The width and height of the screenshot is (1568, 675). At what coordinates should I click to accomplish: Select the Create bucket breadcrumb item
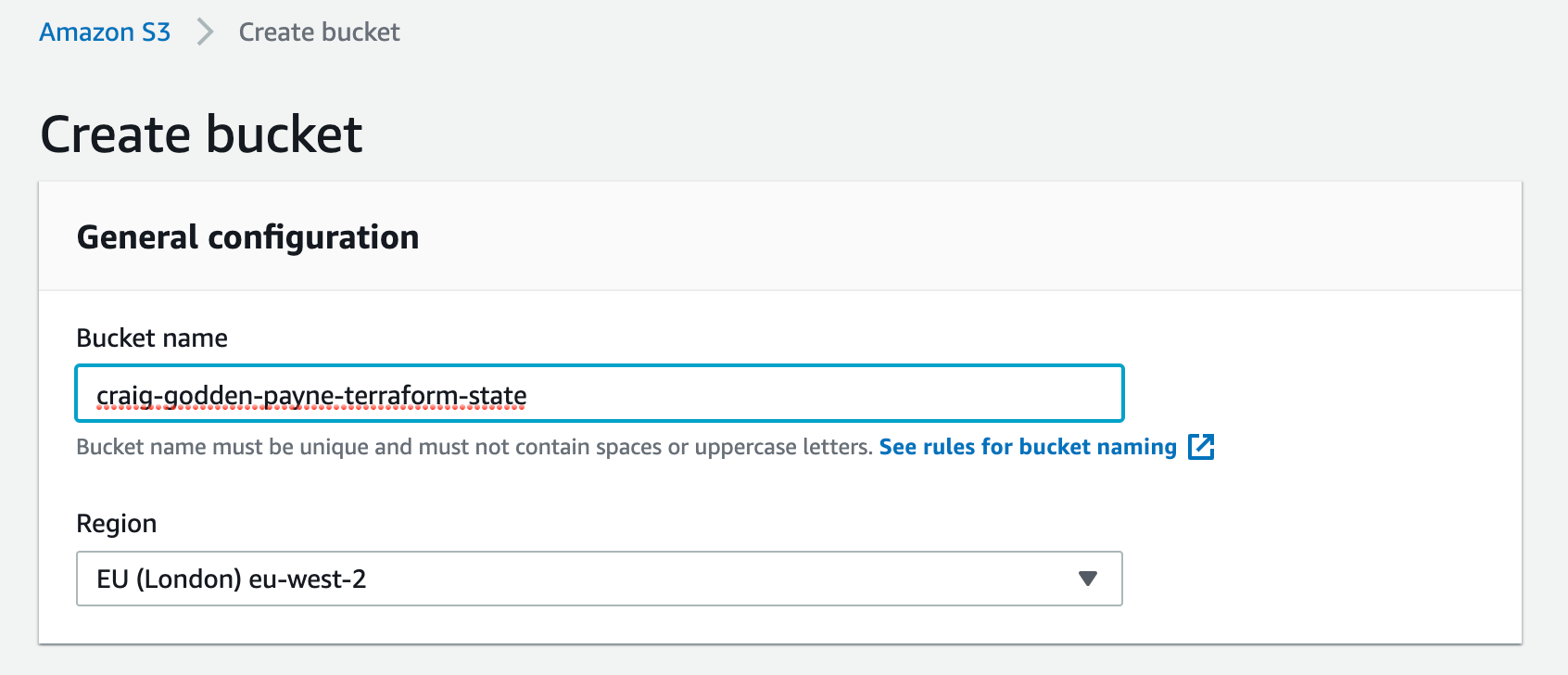coord(319,32)
